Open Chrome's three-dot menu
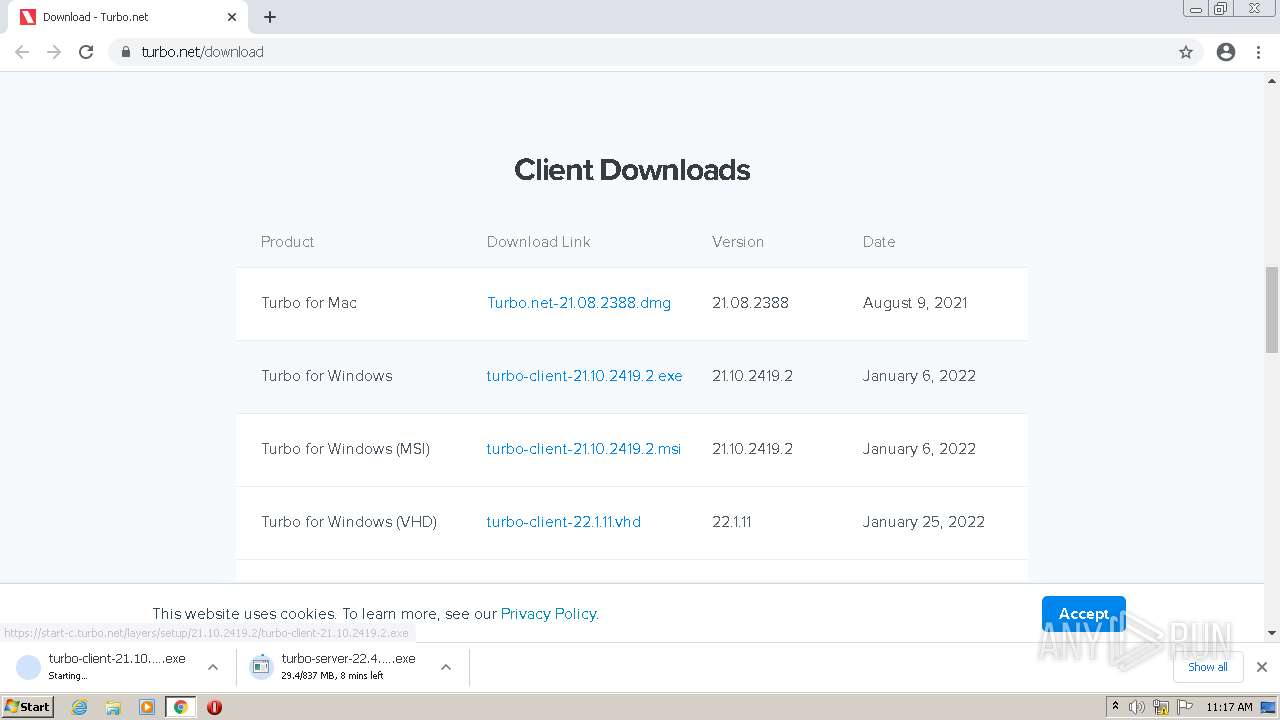 click(1259, 52)
